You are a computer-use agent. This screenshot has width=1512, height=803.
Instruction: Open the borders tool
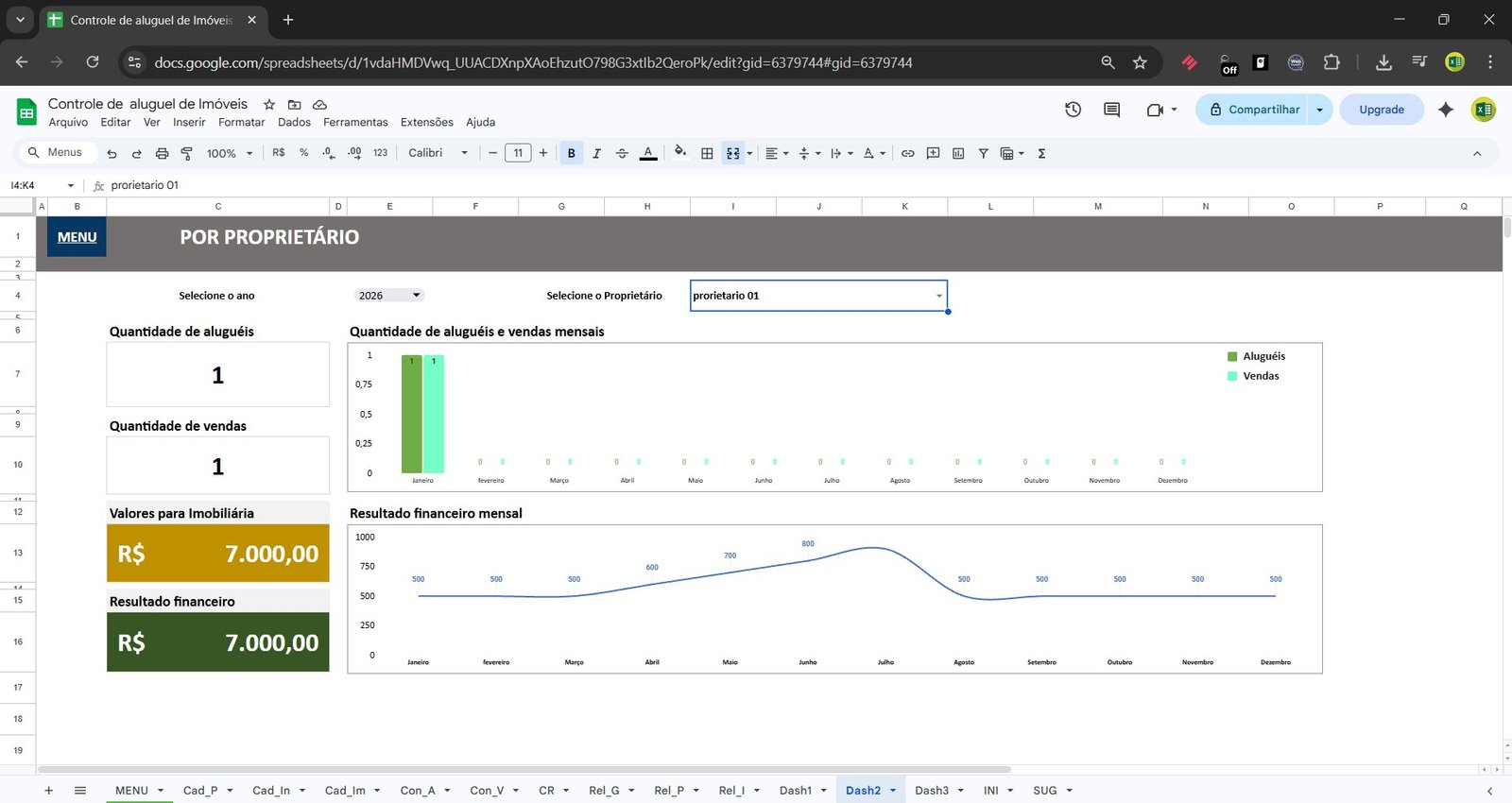pyautogui.click(x=707, y=153)
